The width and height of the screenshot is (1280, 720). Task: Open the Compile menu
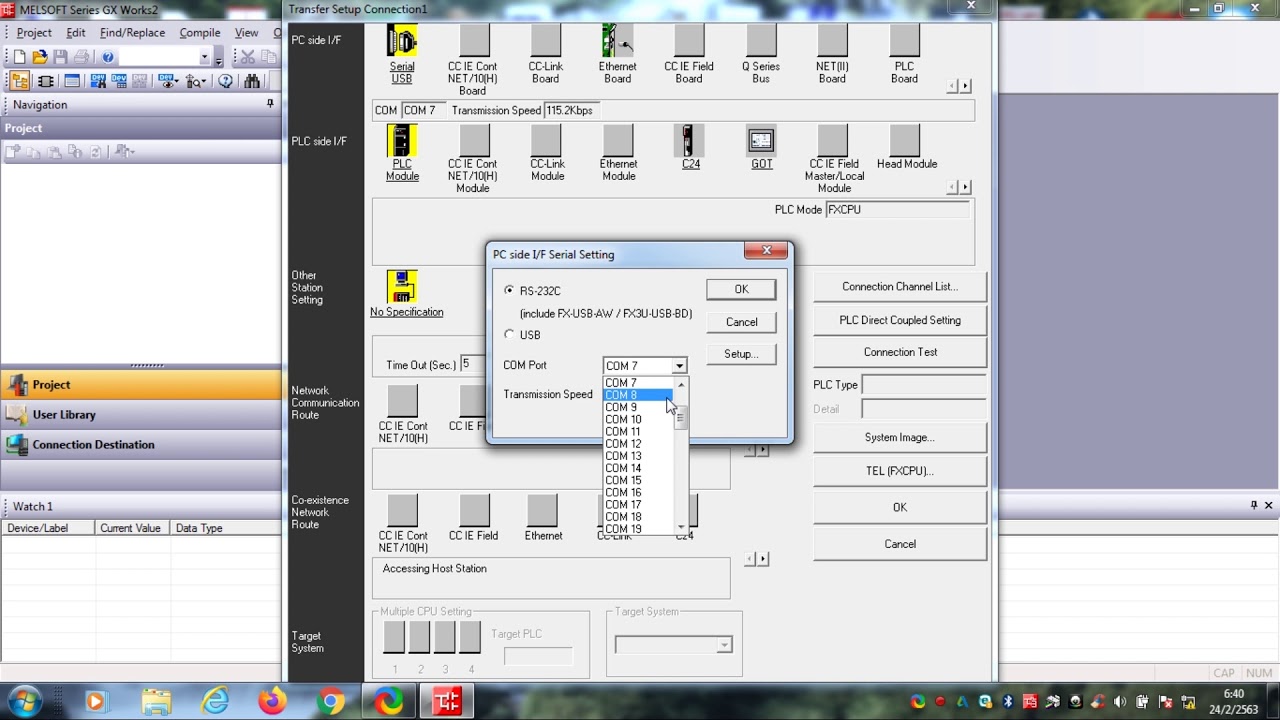(200, 32)
